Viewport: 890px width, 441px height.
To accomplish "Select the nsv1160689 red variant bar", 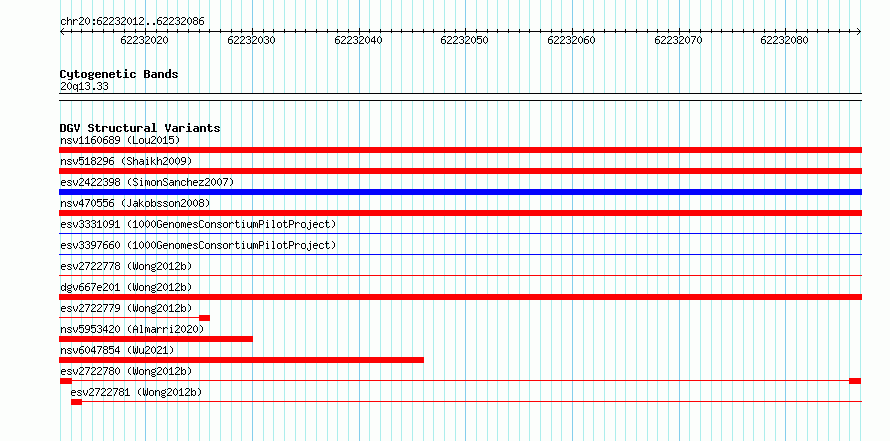I will point(460,150).
